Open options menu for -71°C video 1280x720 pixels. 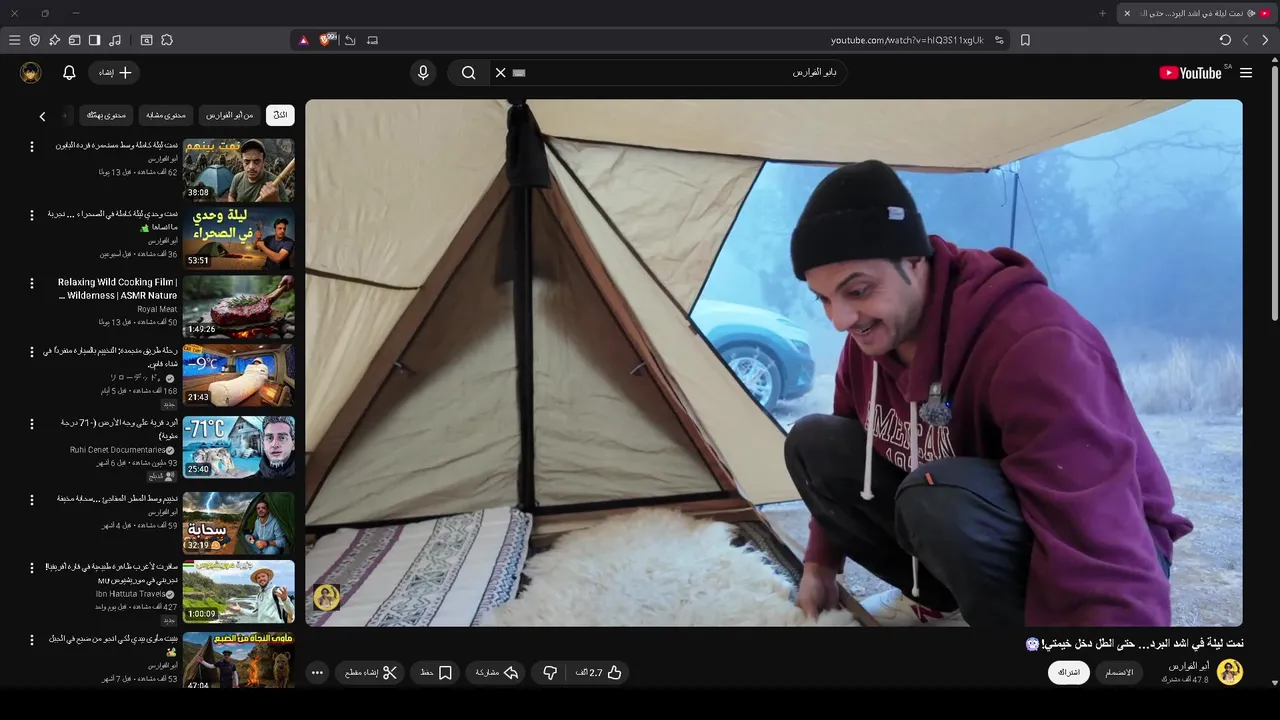pyautogui.click(x=31, y=424)
